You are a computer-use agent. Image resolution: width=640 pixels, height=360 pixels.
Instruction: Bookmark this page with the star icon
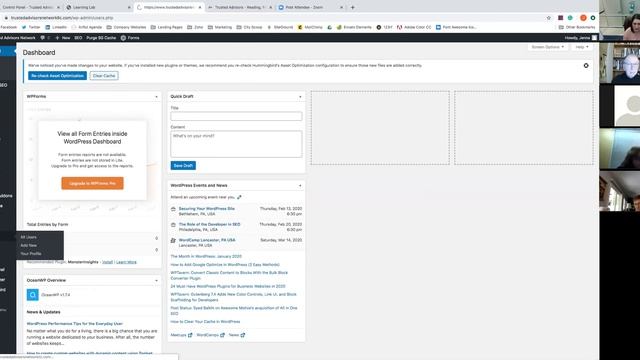549,18
